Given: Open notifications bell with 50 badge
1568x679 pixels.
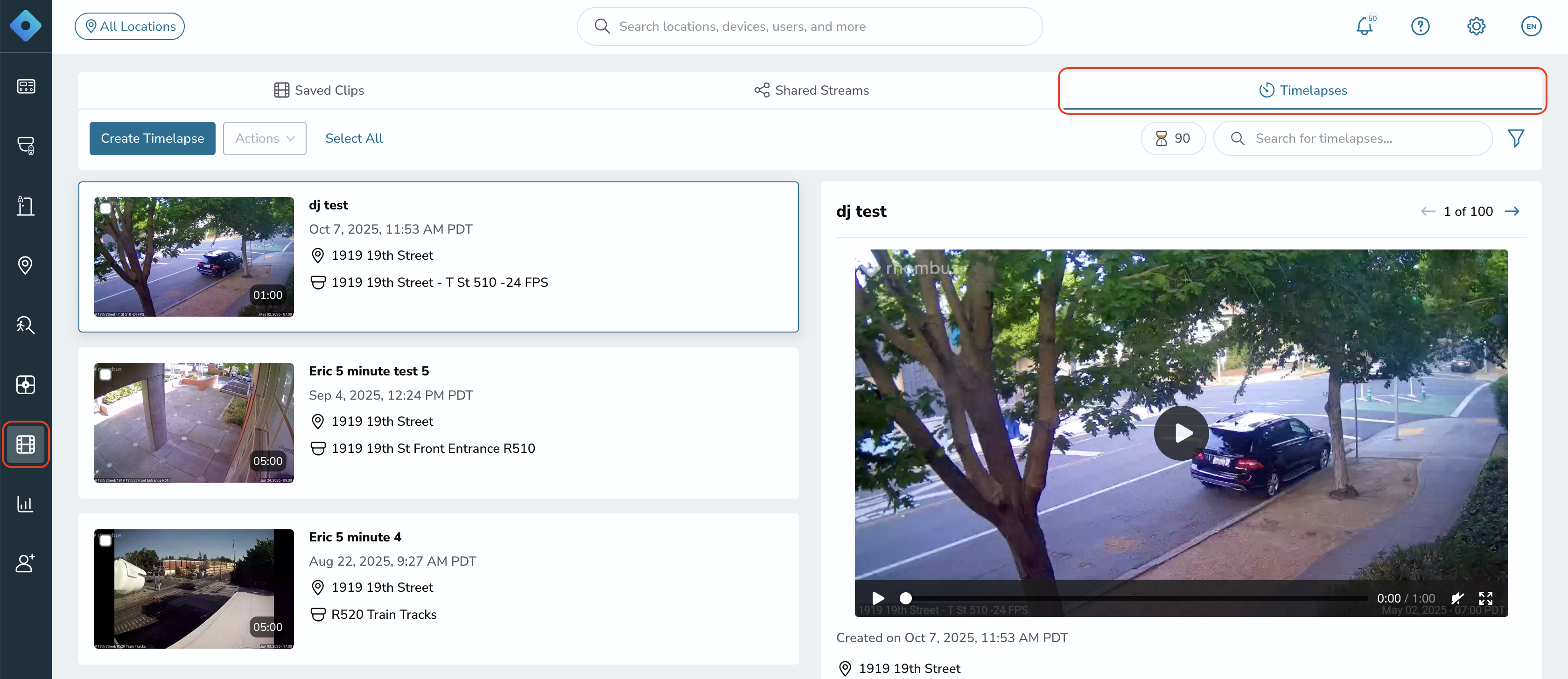Looking at the screenshot, I should click(1365, 26).
